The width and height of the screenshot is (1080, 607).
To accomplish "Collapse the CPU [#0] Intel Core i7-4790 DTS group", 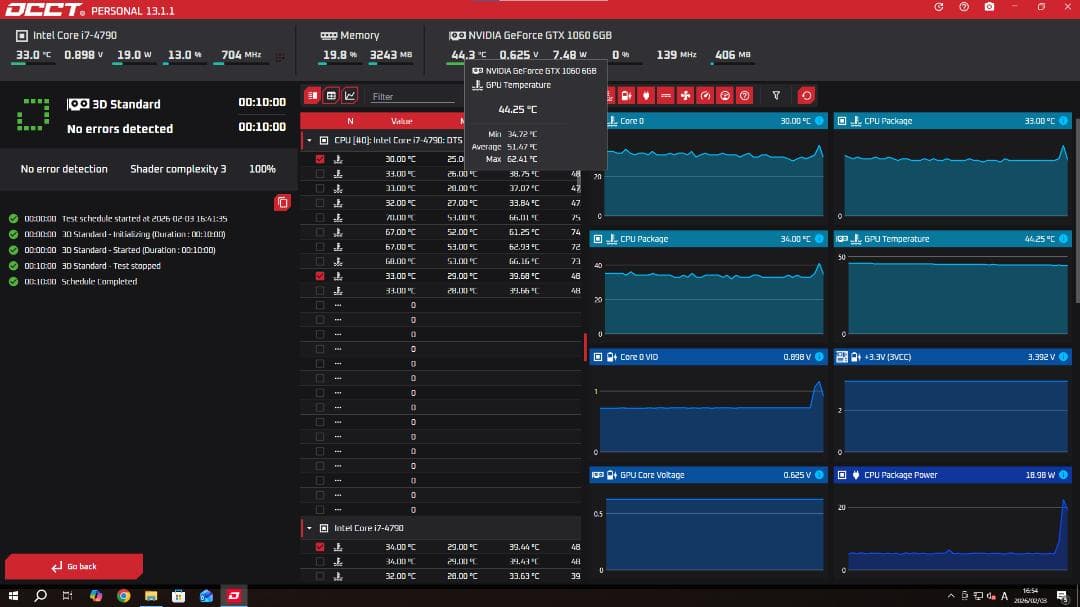I will click(309, 141).
